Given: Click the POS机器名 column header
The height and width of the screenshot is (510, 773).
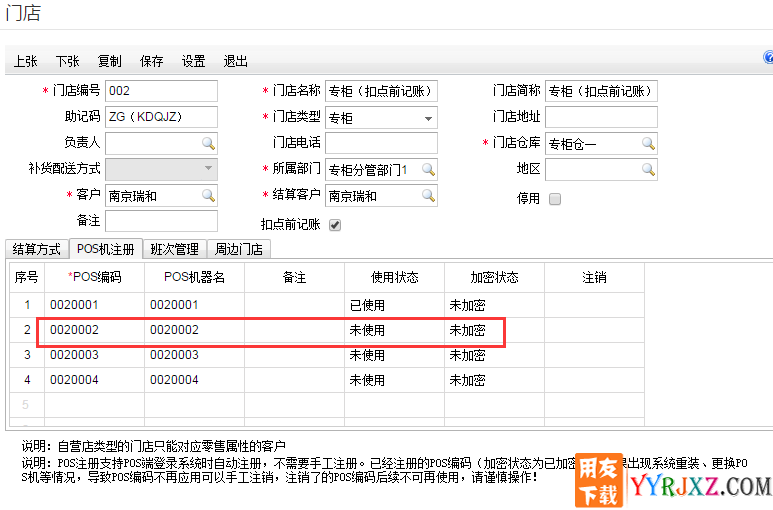Looking at the screenshot, I should pos(195,277).
